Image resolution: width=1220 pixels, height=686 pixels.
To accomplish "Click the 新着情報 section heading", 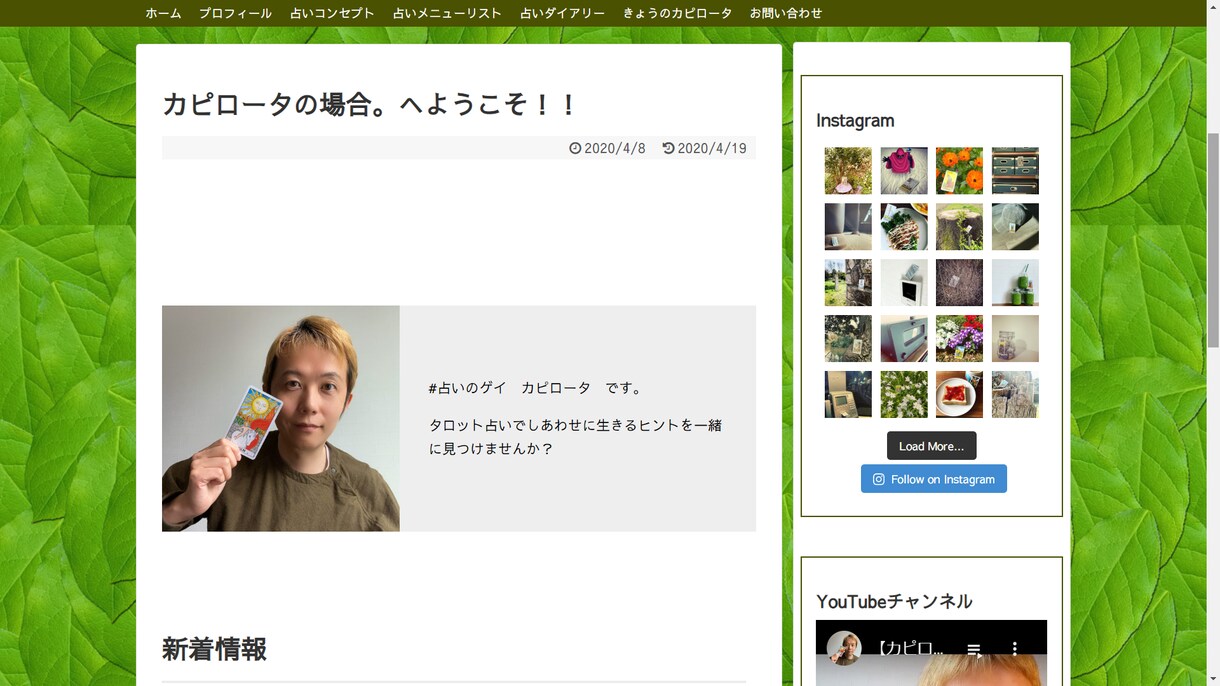I will click(214, 650).
